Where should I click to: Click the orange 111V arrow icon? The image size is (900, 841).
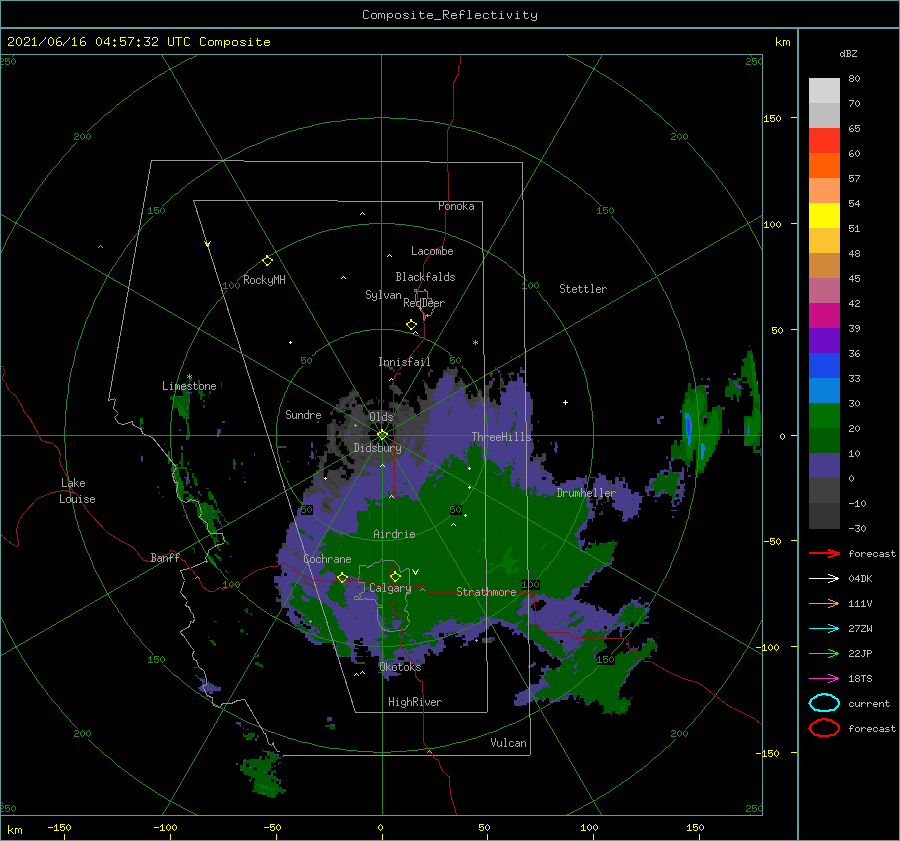pyautogui.click(x=824, y=603)
